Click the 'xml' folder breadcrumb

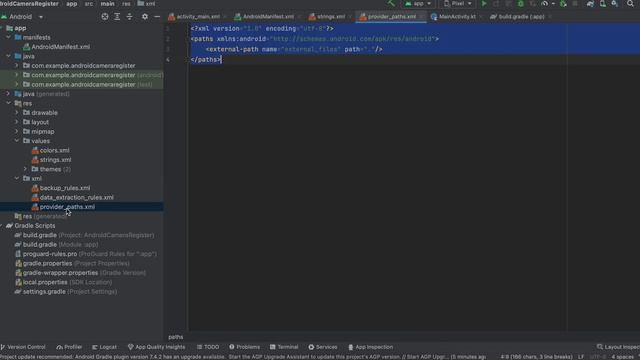click(x=147, y=4)
